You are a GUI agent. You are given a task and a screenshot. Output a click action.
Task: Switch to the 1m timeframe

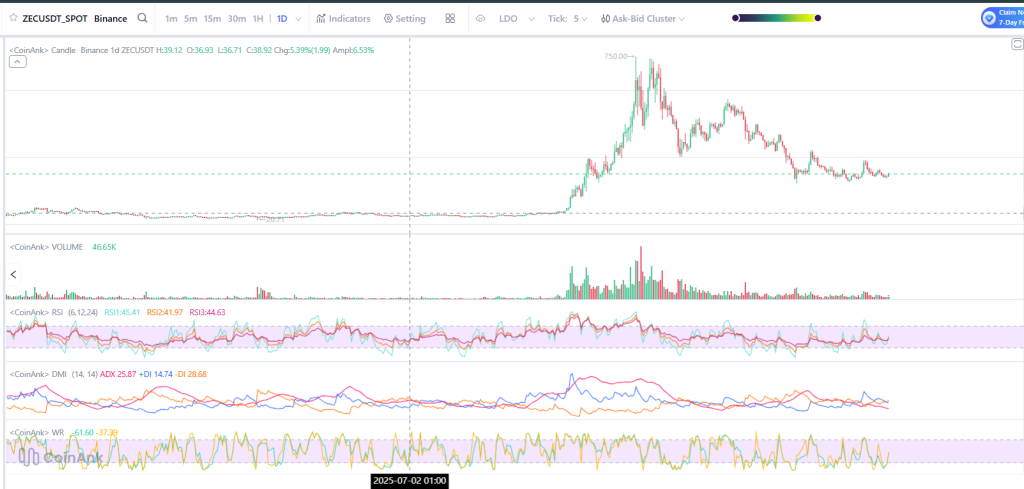(x=171, y=18)
